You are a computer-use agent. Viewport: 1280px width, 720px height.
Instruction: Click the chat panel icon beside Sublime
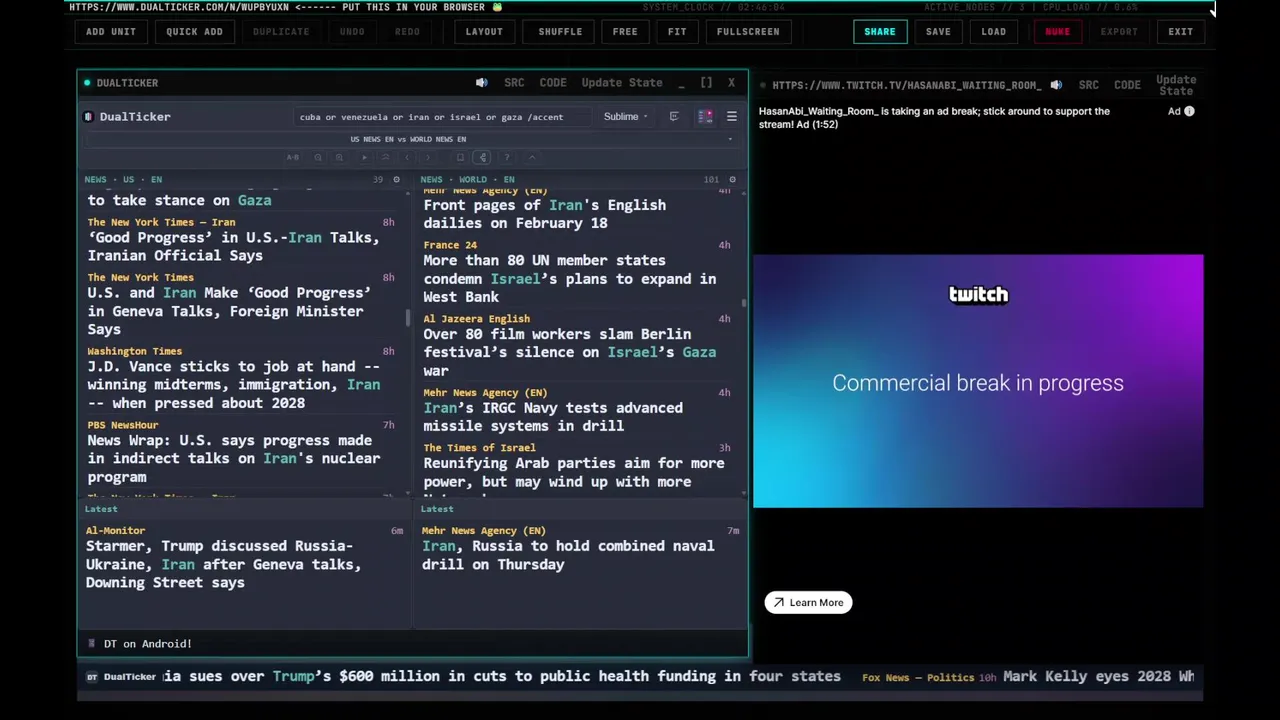tap(674, 117)
